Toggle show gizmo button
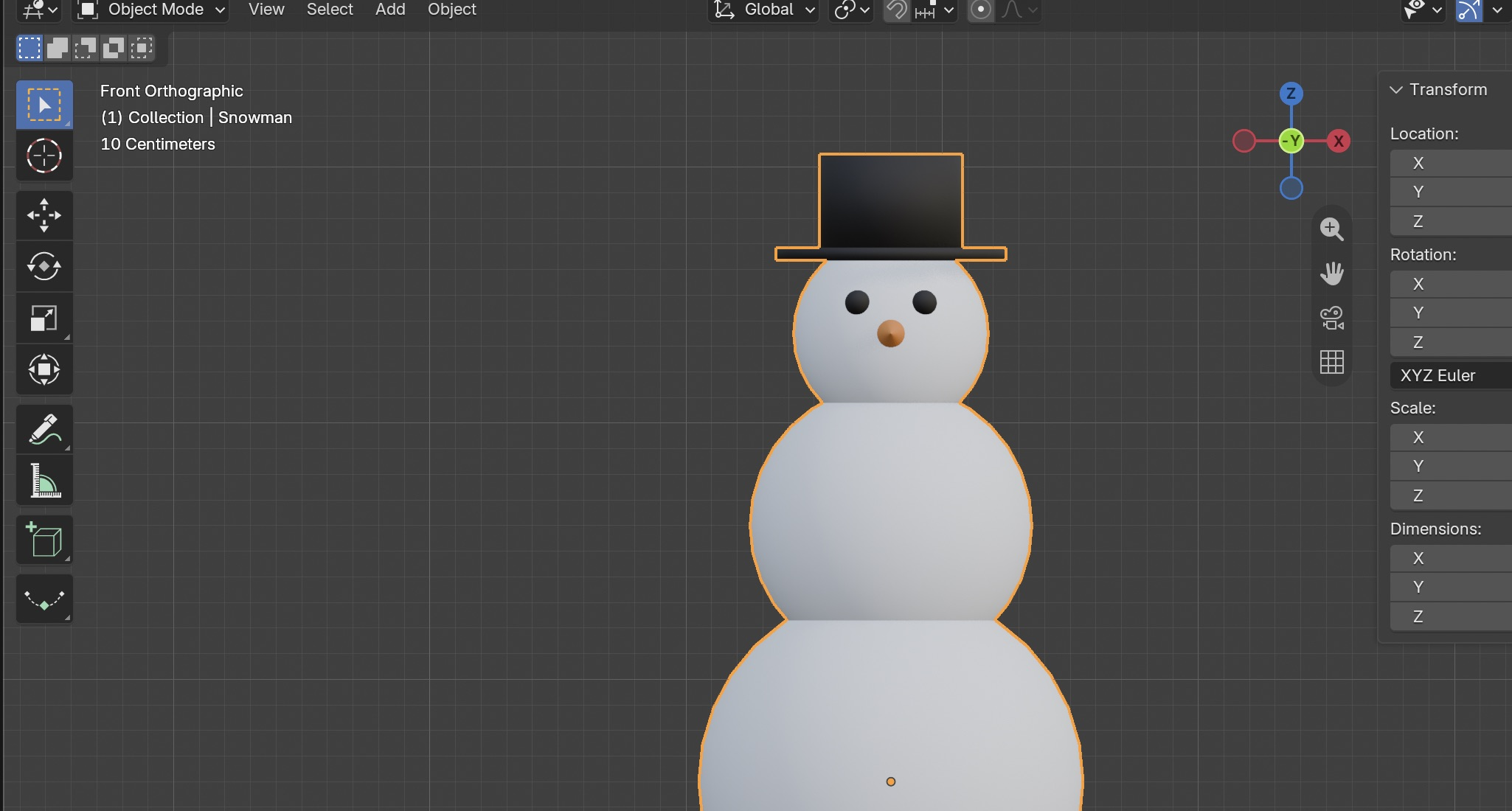The height and width of the screenshot is (811, 1512). [x=1468, y=10]
